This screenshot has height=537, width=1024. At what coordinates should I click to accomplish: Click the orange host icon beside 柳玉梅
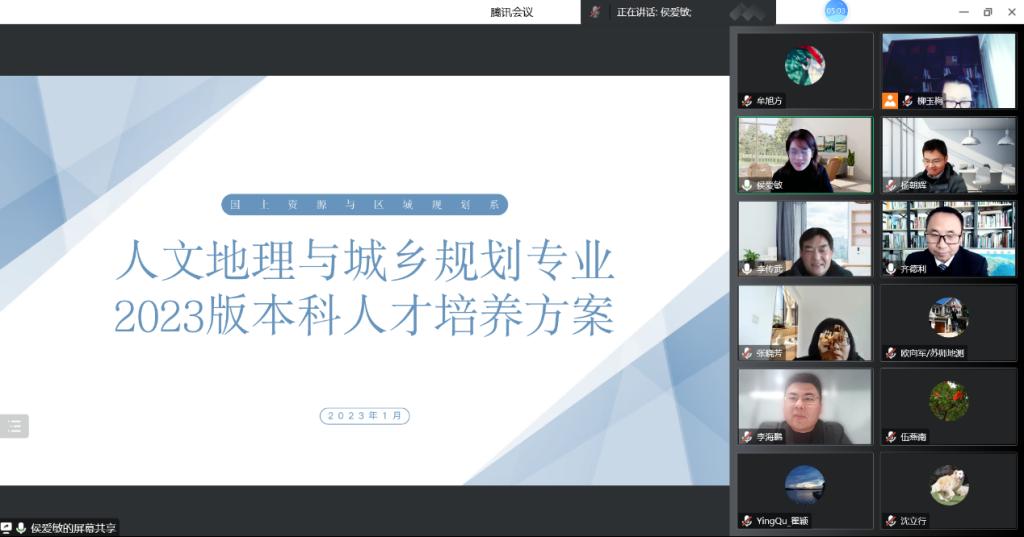pyautogui.click(x=890, y=101)
